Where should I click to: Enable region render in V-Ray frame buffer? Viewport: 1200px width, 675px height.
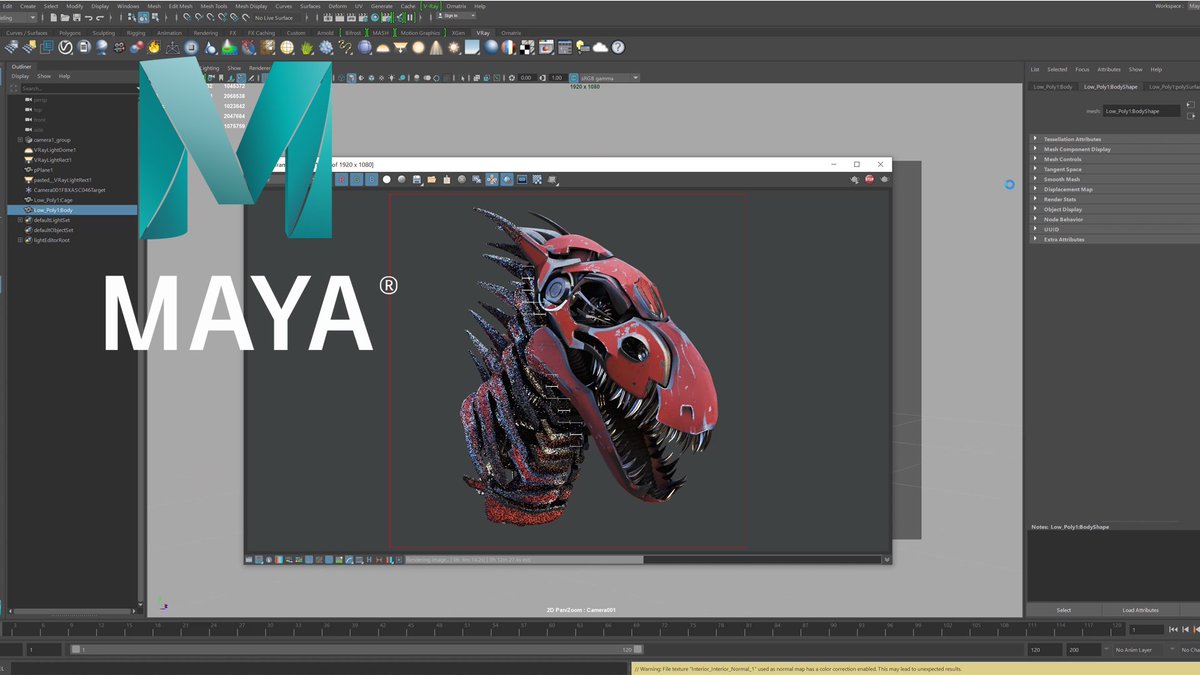[536, 180]
